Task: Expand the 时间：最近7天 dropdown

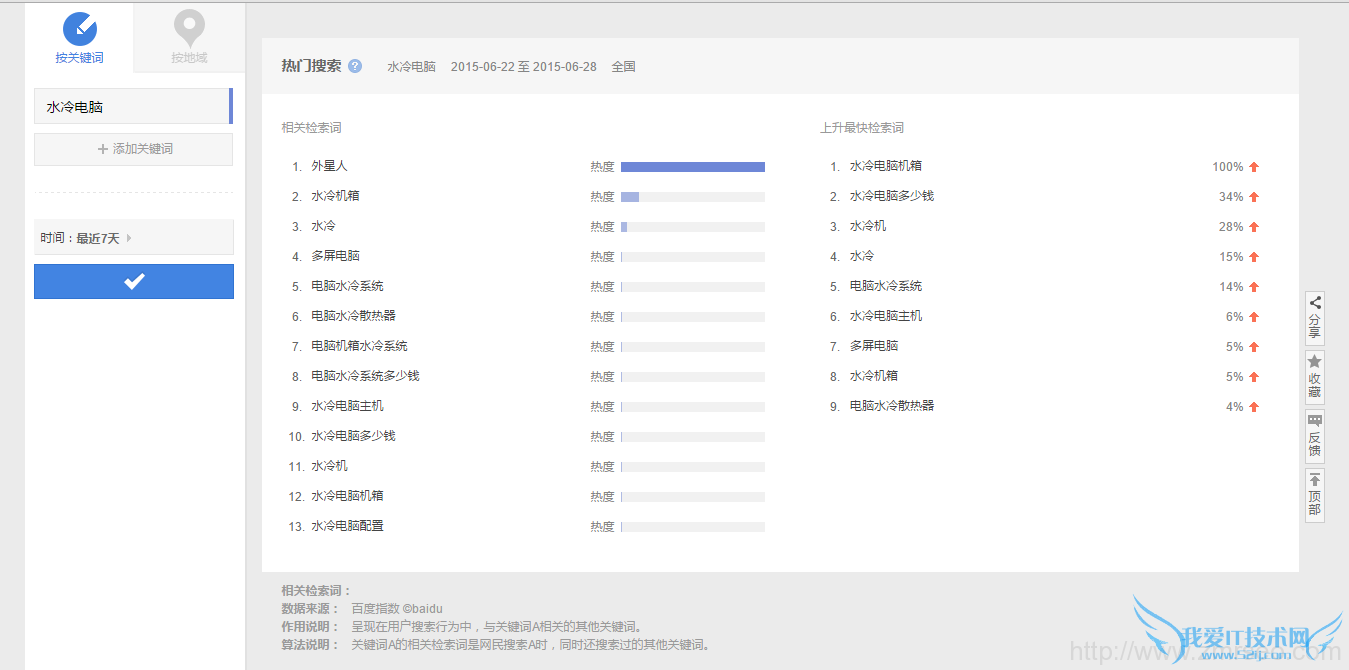Action: (x=133, y=237)
